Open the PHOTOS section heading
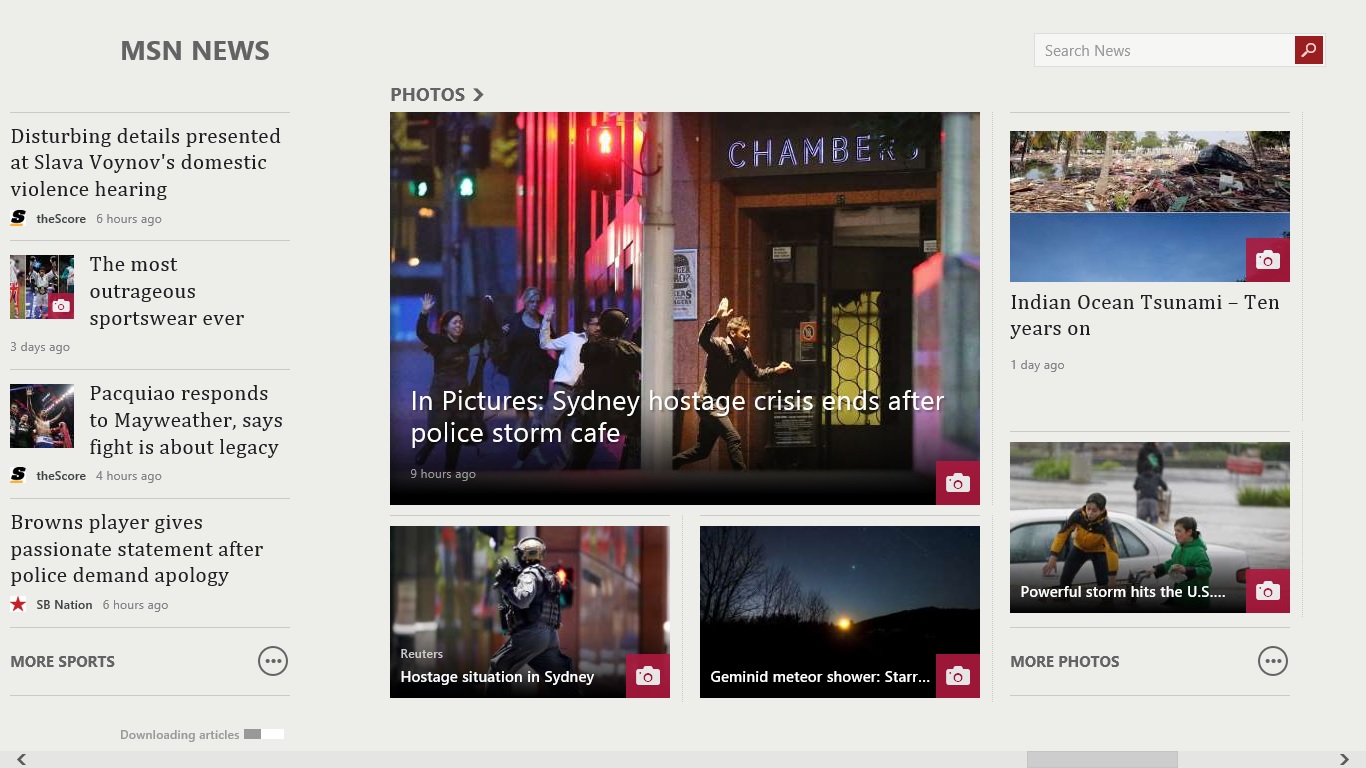 pos(428,94)
